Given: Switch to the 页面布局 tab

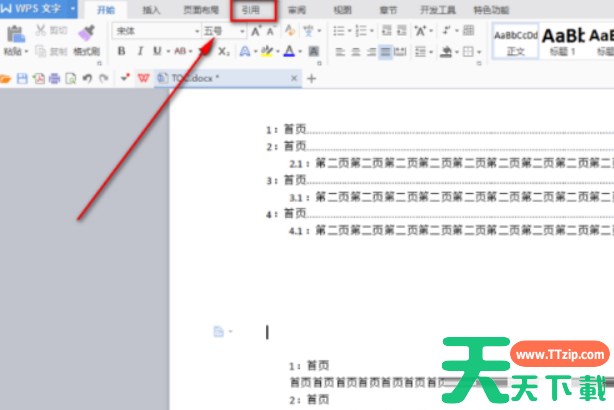Looking at the screenshot, I should pyautogui.click(x=201, y=10).
